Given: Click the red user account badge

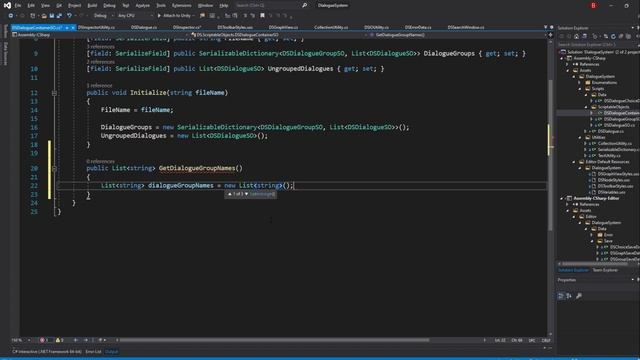Looking at the screenshot, I should (x=593, y=5).
